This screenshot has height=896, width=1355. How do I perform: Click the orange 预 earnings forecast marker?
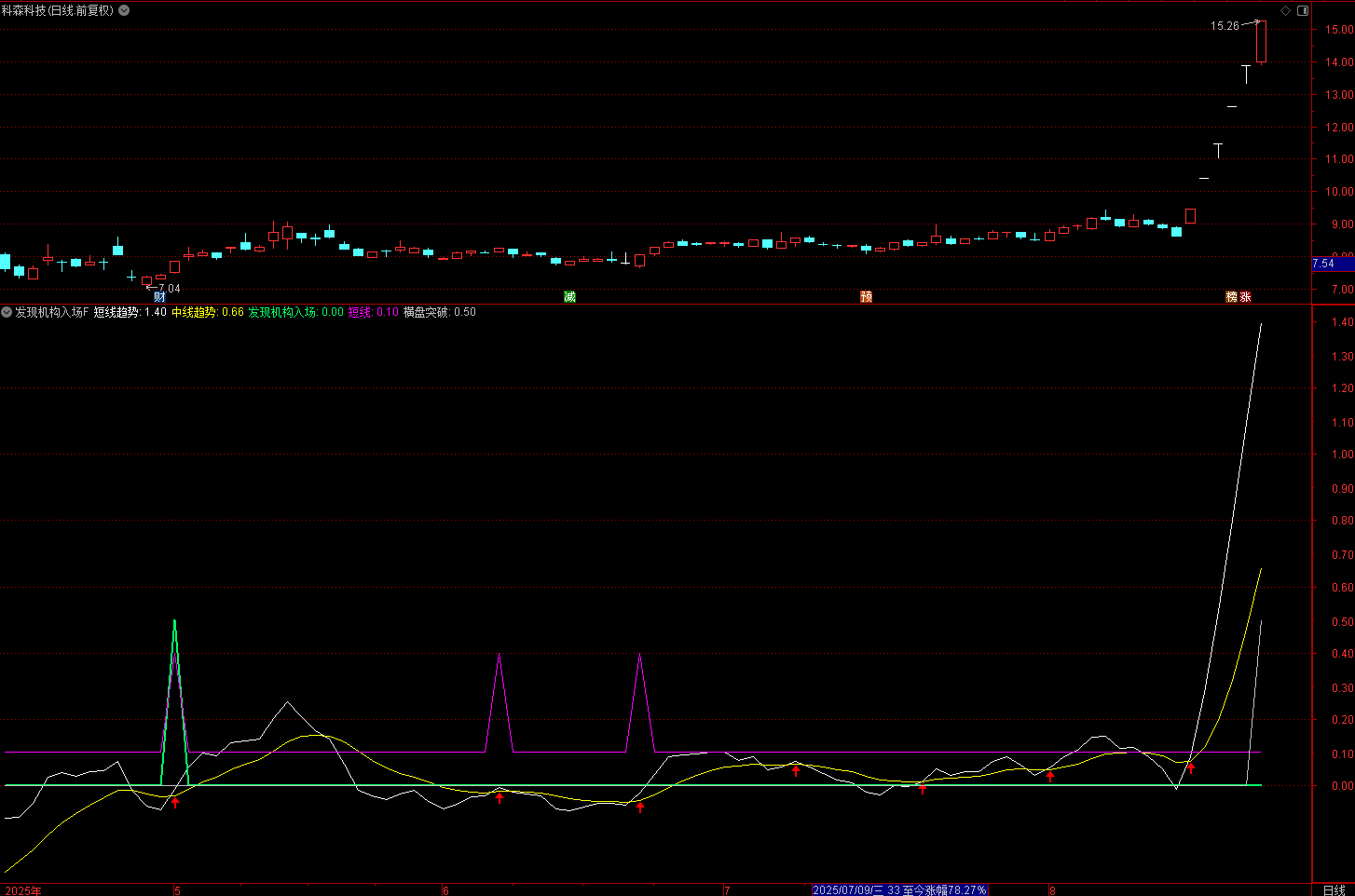tap(866, 297)
